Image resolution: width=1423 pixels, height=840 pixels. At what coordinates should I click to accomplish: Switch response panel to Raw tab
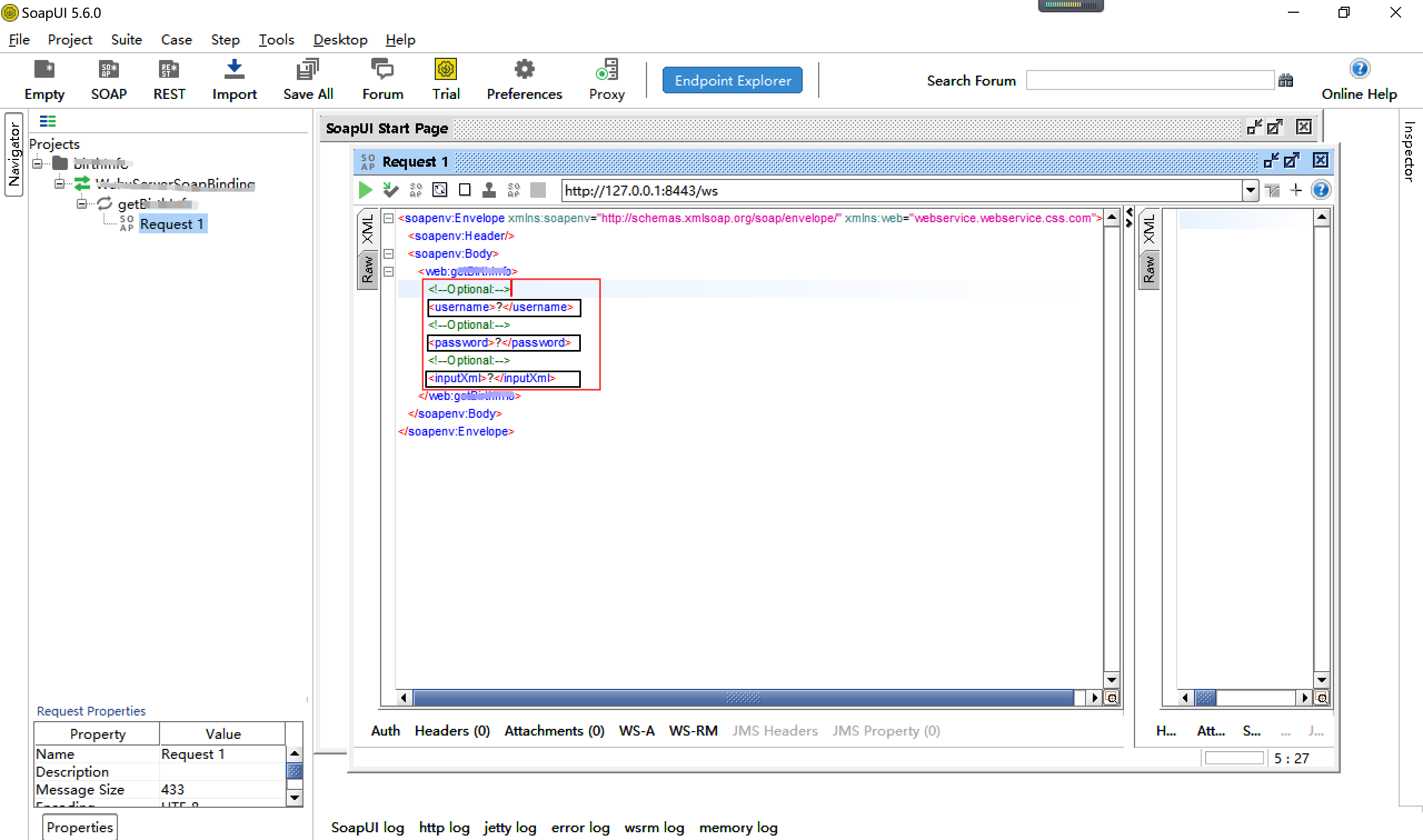coord(1148,269)
